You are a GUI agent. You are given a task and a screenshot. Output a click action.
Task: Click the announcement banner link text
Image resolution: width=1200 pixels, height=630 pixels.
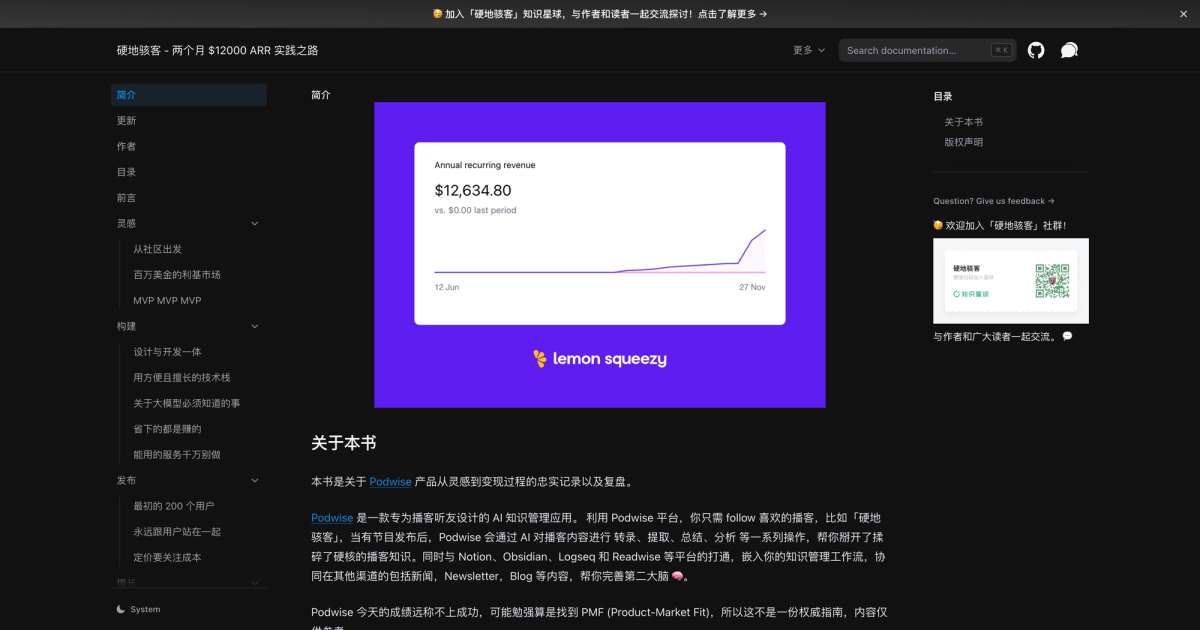point(600,14)
